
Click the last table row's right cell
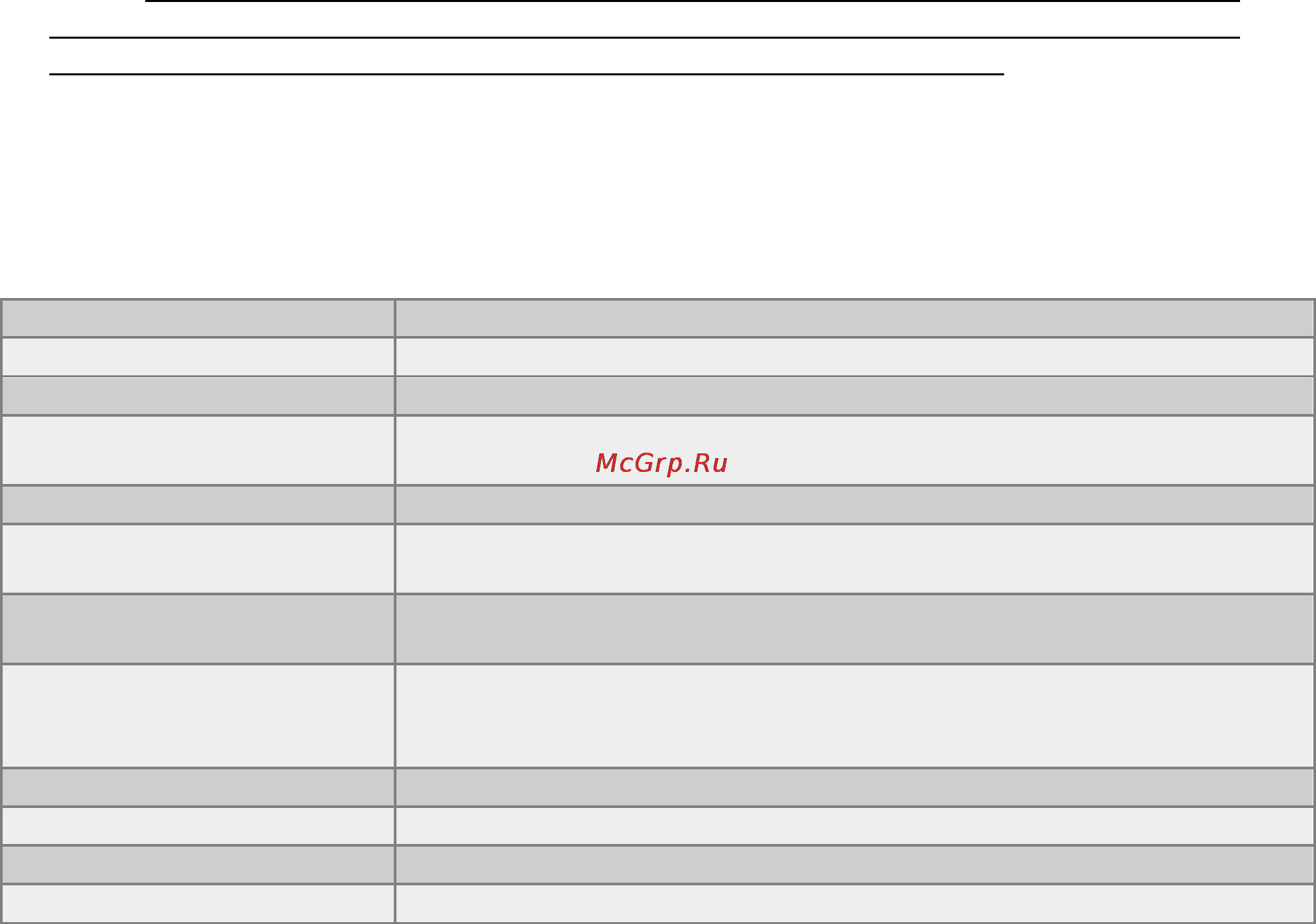855,903
